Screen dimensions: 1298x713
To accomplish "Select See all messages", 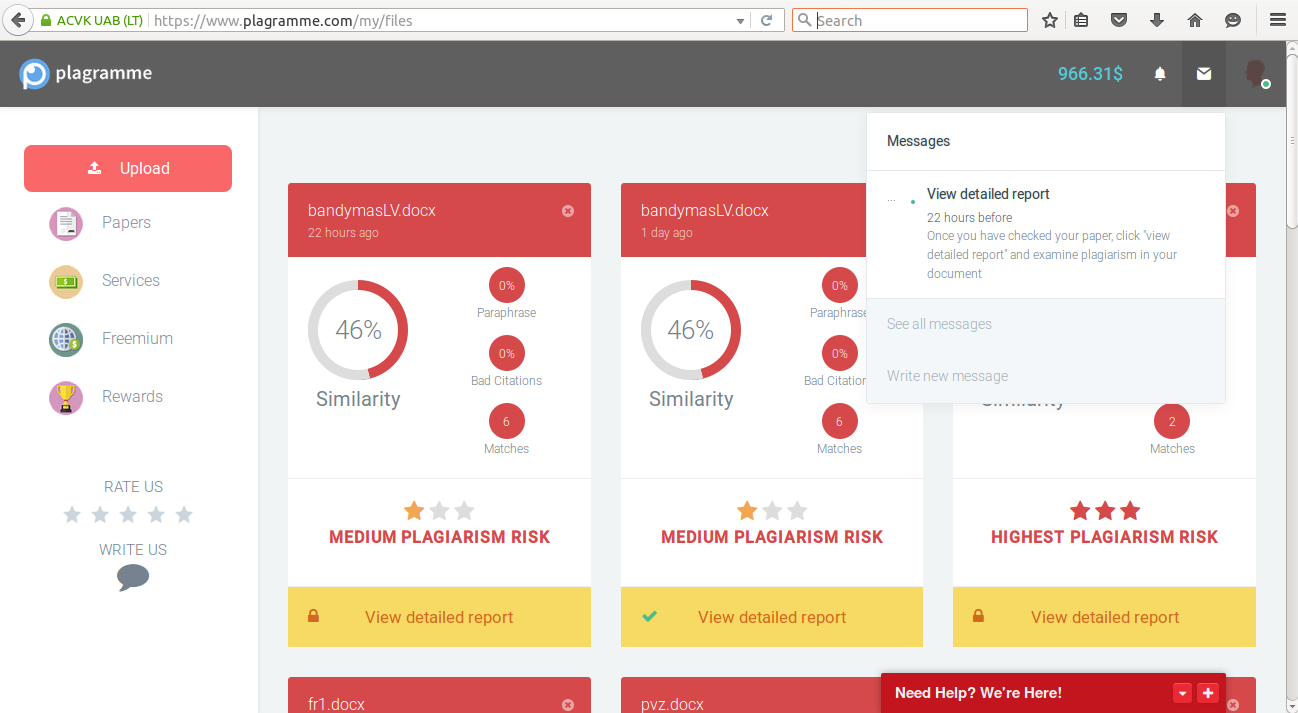I will 939,324.
